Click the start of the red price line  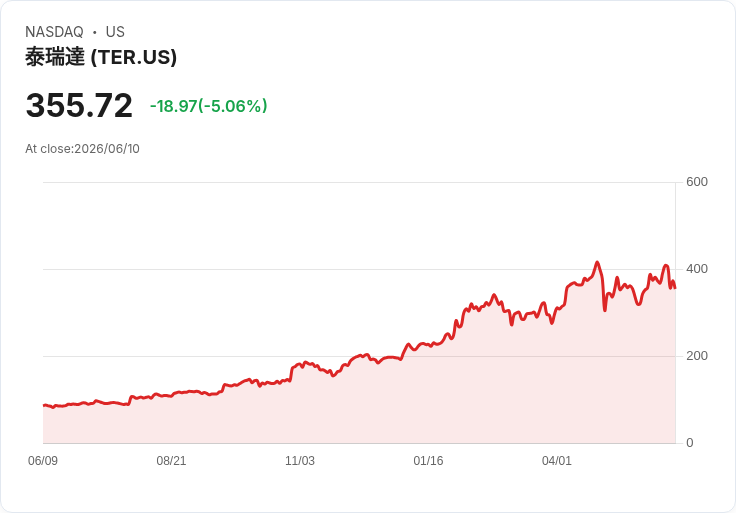[44, 405]
